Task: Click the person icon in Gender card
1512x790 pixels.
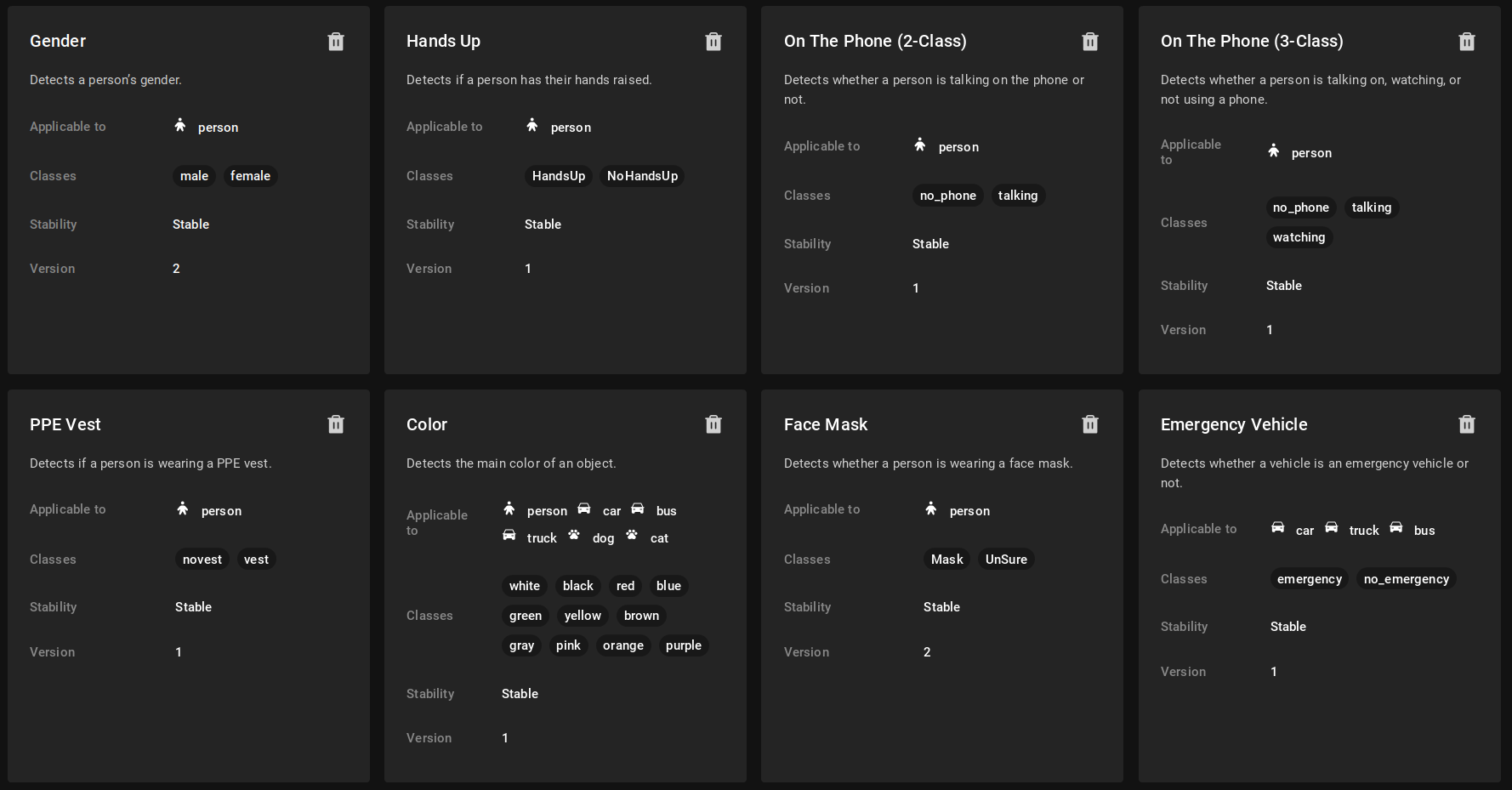Action: (180, 126)
